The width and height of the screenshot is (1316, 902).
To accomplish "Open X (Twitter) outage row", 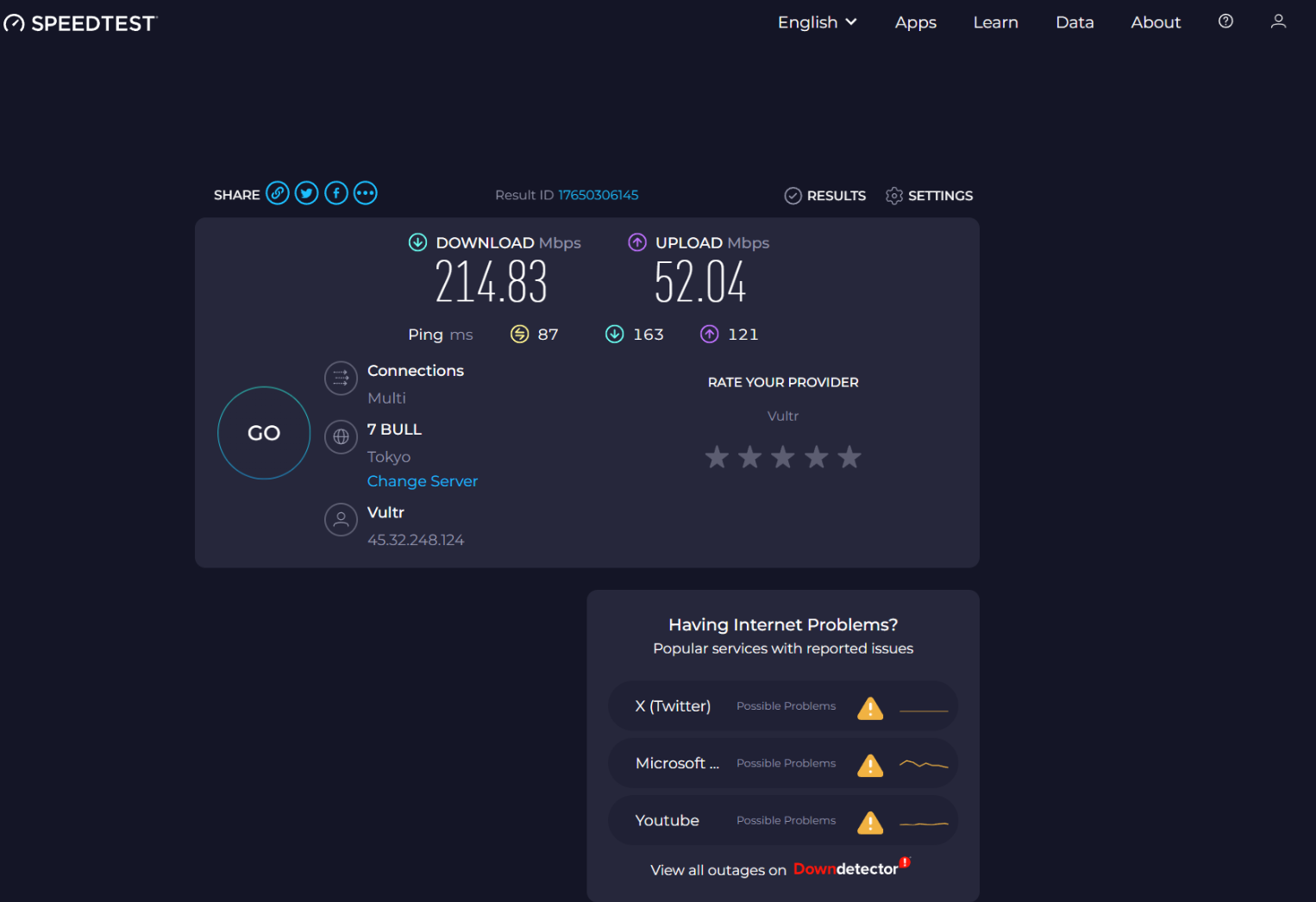I will [x=783, y=706].
